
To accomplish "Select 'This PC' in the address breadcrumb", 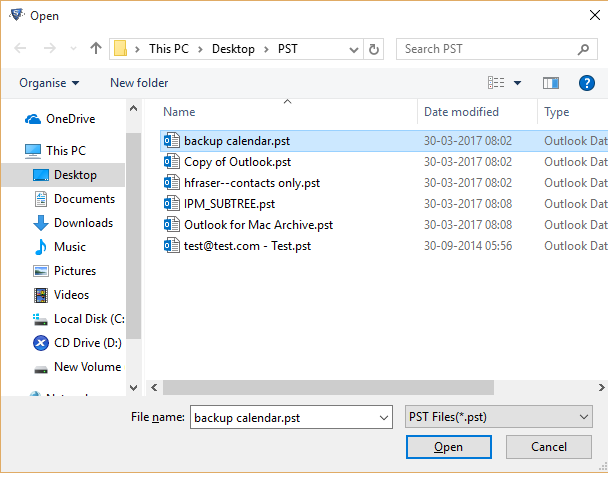I will coord(169,49).
